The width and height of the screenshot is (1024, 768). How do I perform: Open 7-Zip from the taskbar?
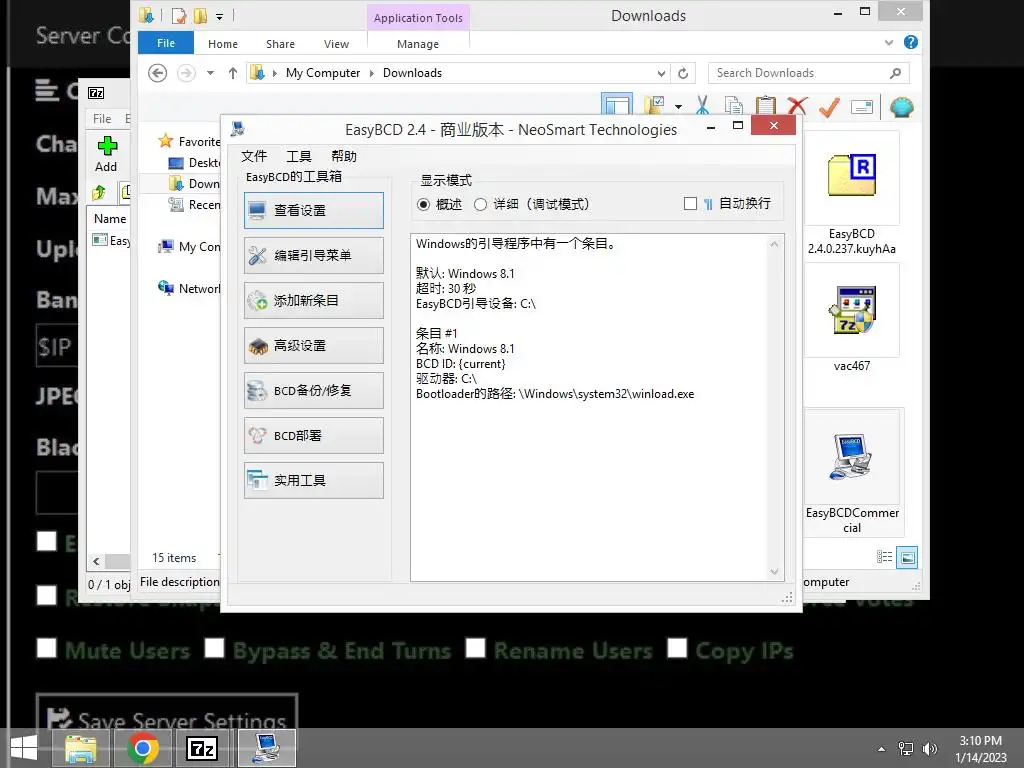pos(201,748)
